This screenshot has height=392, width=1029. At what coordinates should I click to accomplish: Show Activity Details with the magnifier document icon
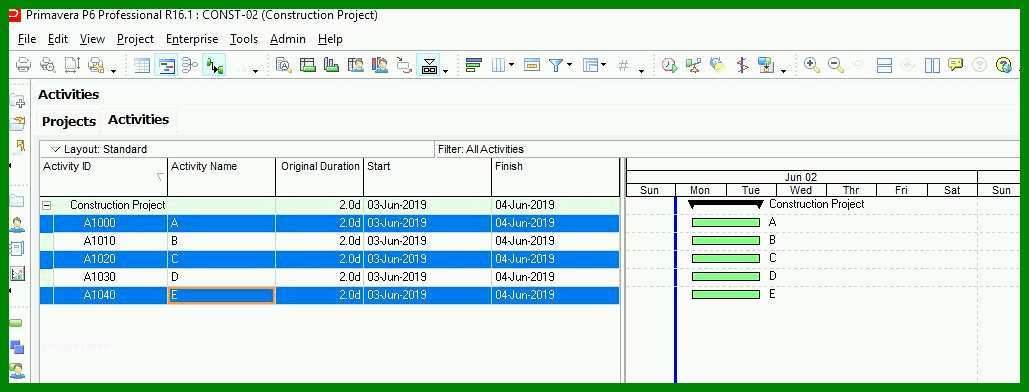[284, 65]
